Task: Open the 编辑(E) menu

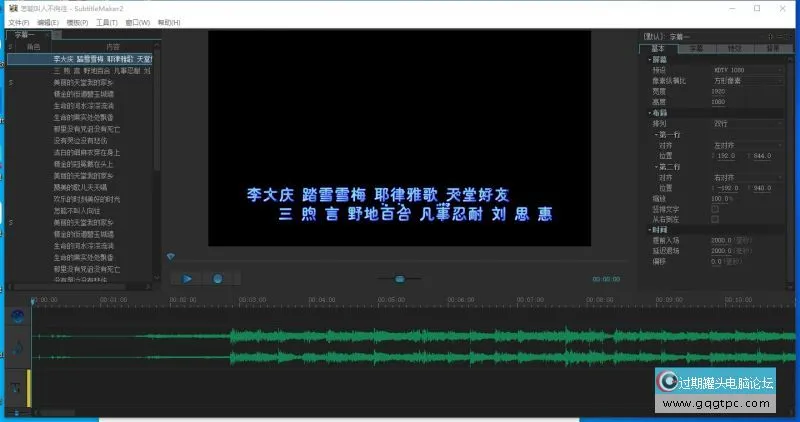Action: pyautogui.click(x=47, y=22)
